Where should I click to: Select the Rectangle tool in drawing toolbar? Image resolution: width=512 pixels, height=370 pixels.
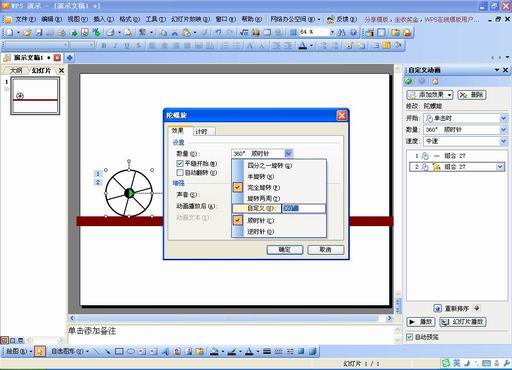coord(119,351)
